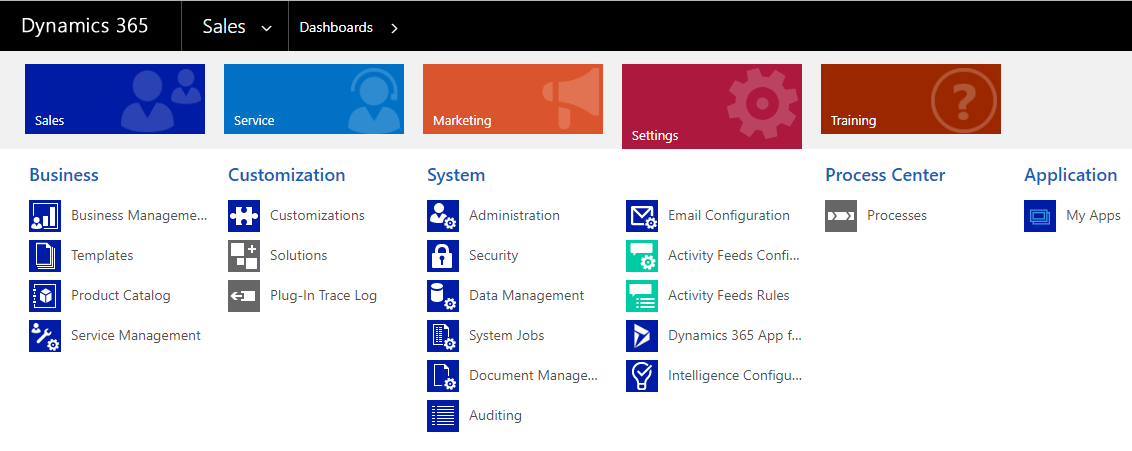Open the Training area tile
This screenshot has height=451, width=1132.
pyautogui.click(x=910, y=99)
